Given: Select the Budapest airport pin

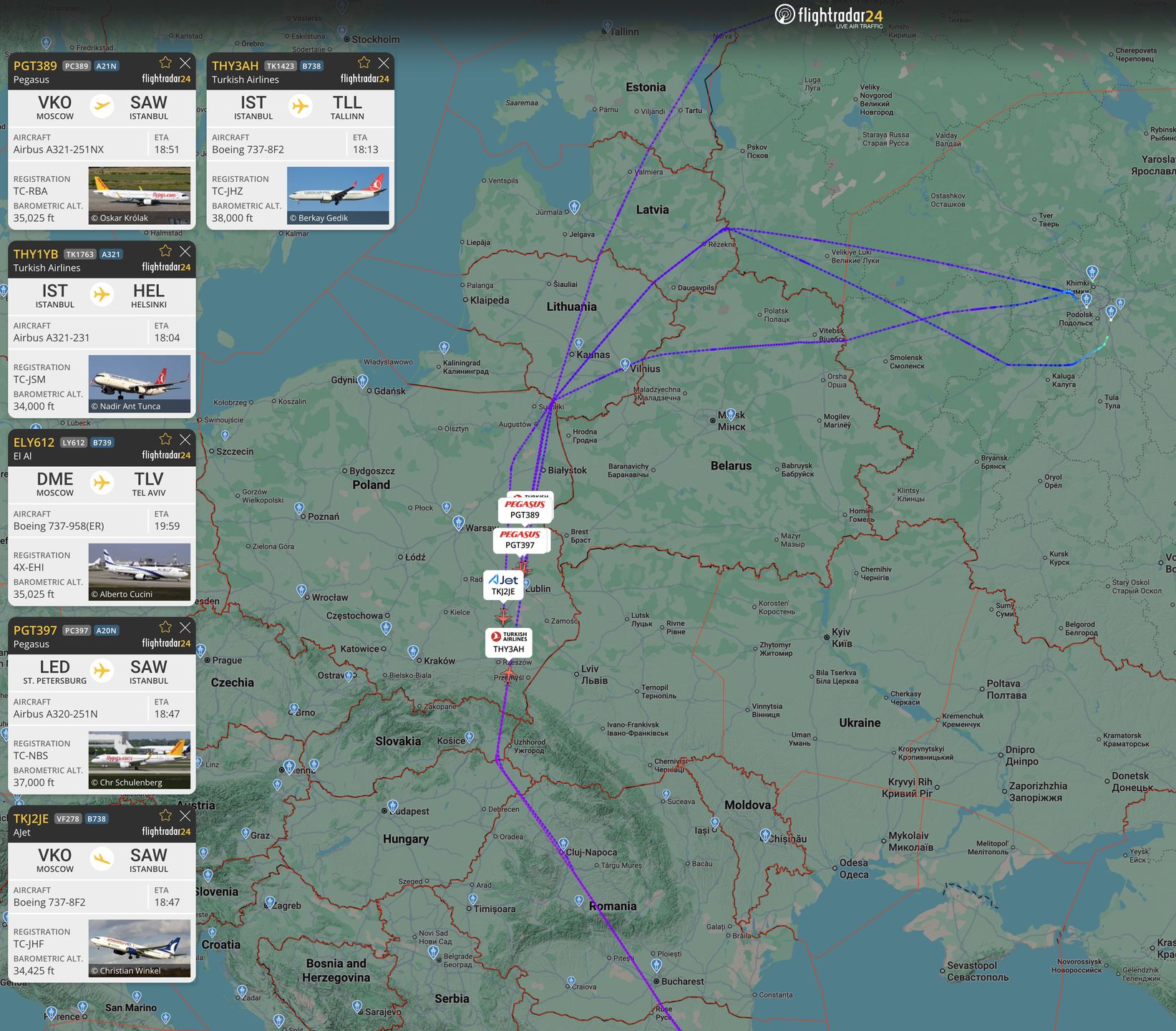Looking at the screenshot, I should pos(392,806).
